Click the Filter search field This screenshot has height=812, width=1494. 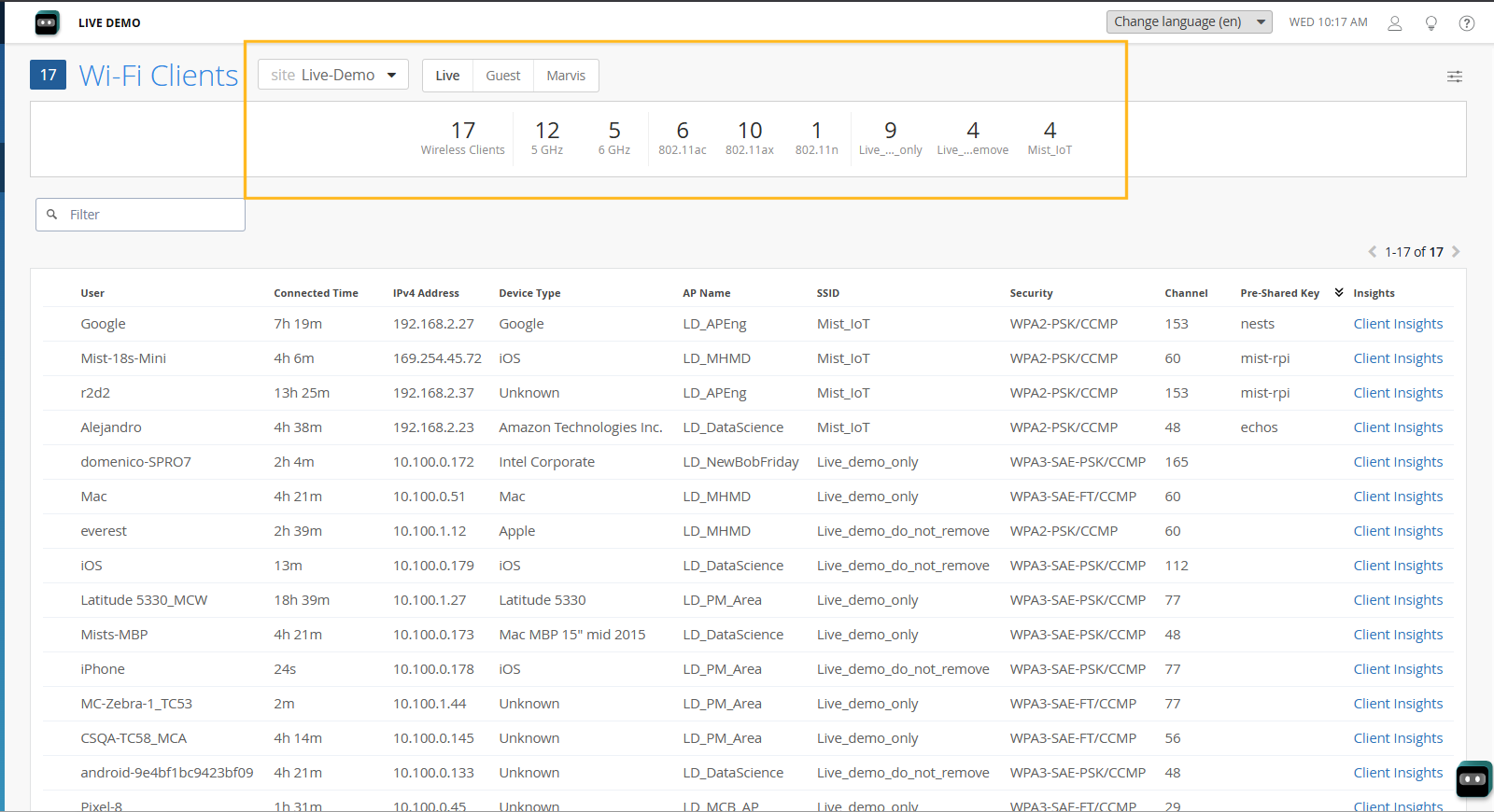(149, 215)
